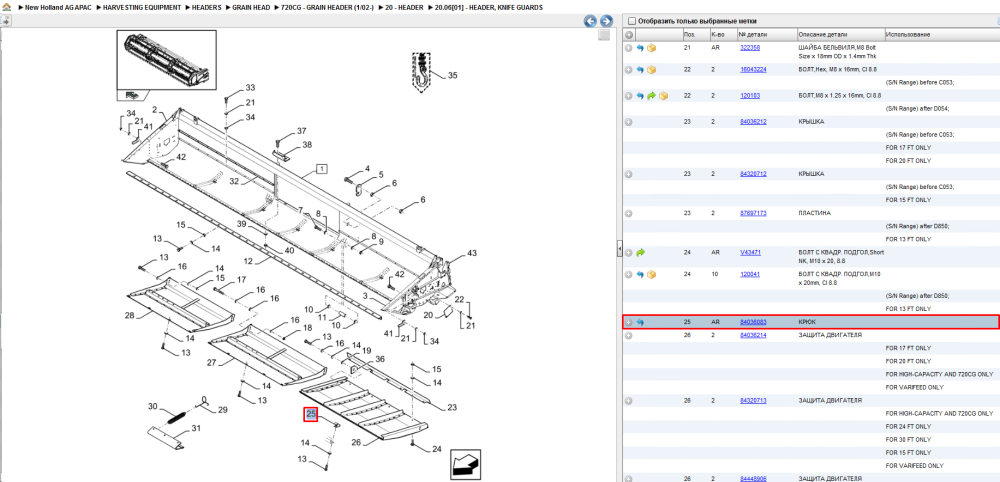Open New Holland AG APAC breadcrumb
1000x482 pixels.
point(59,8)
